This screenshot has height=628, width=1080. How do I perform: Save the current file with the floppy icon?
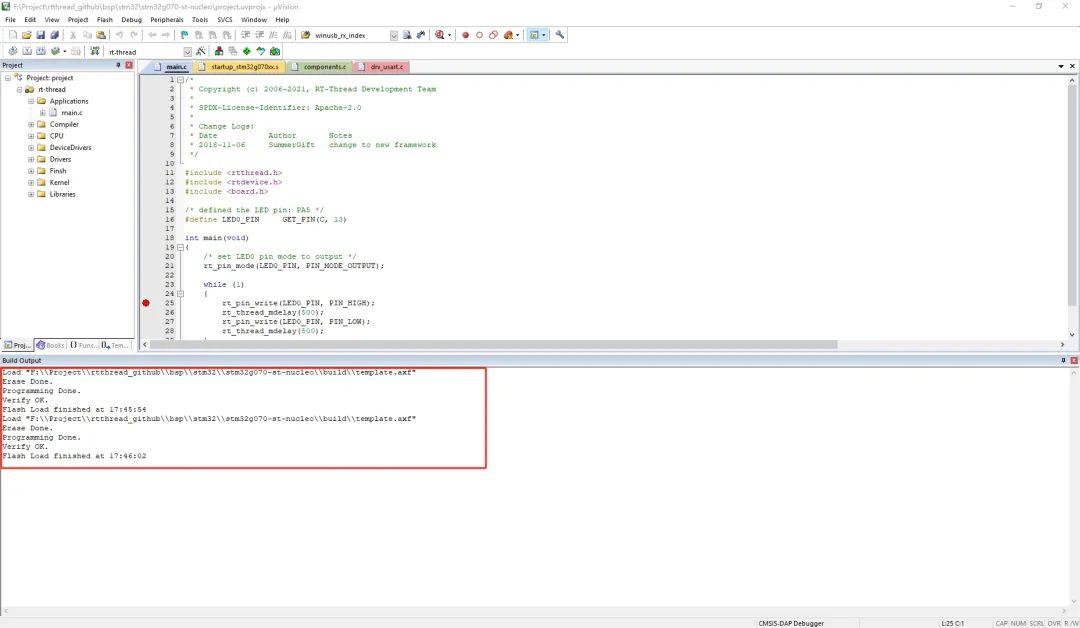pos(41,35)
